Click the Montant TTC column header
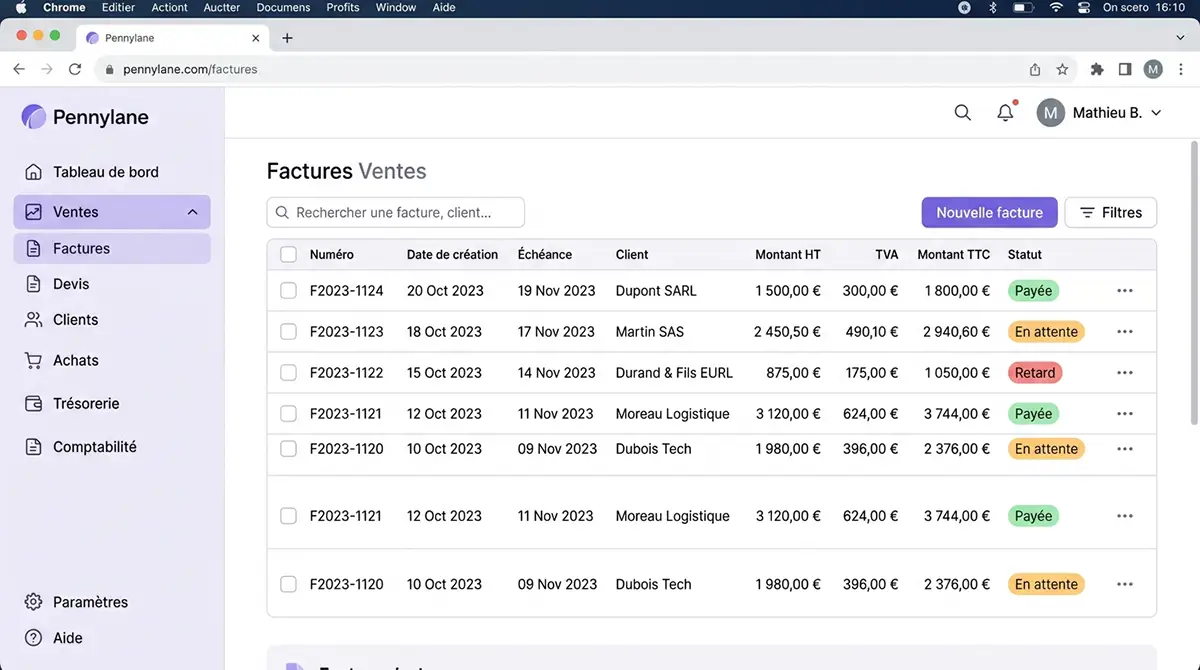This screenshot has height=670, width=1200. 954,255
